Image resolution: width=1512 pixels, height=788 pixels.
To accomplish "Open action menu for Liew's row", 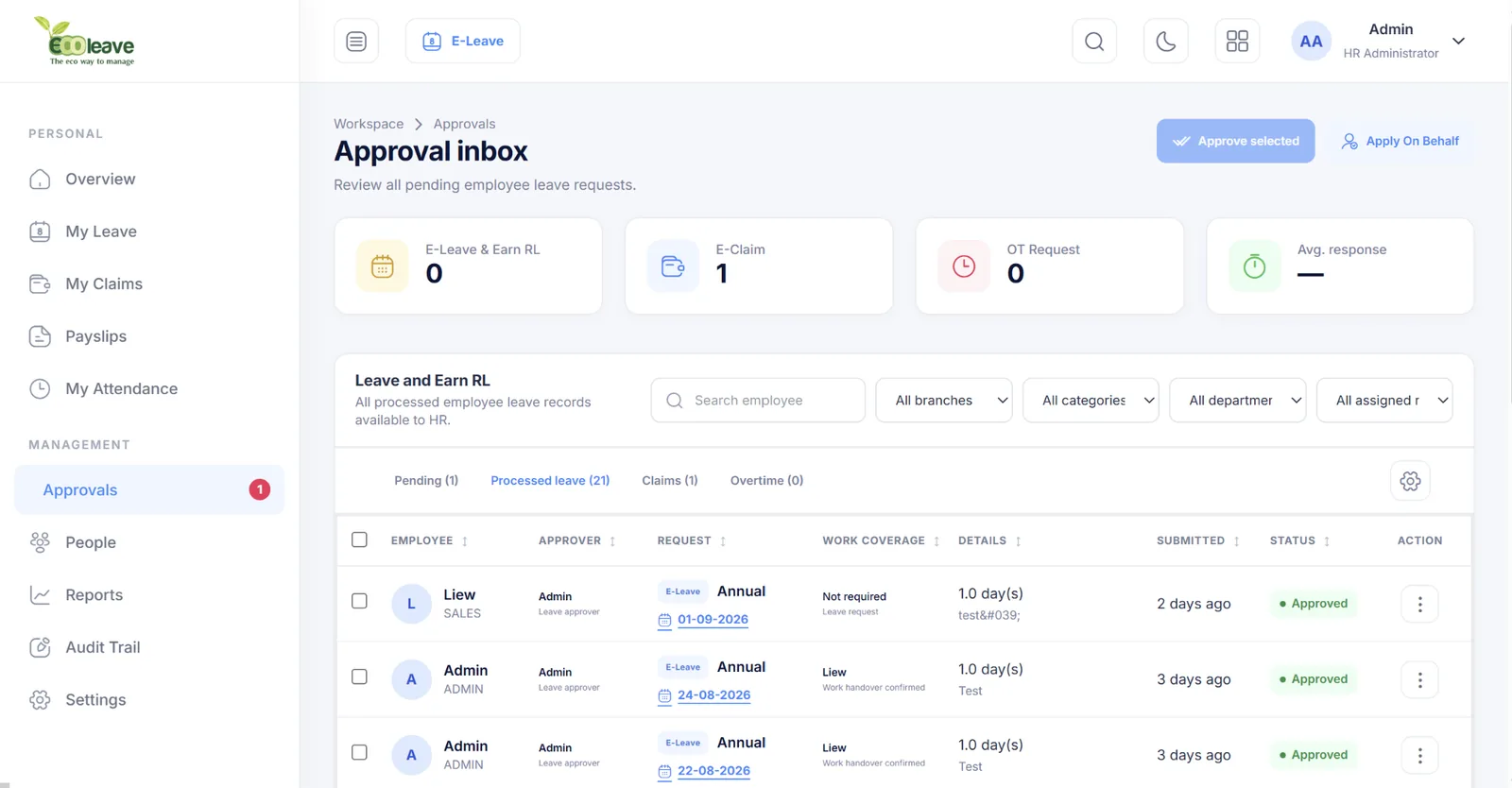I will click(x=1419, y=604).
